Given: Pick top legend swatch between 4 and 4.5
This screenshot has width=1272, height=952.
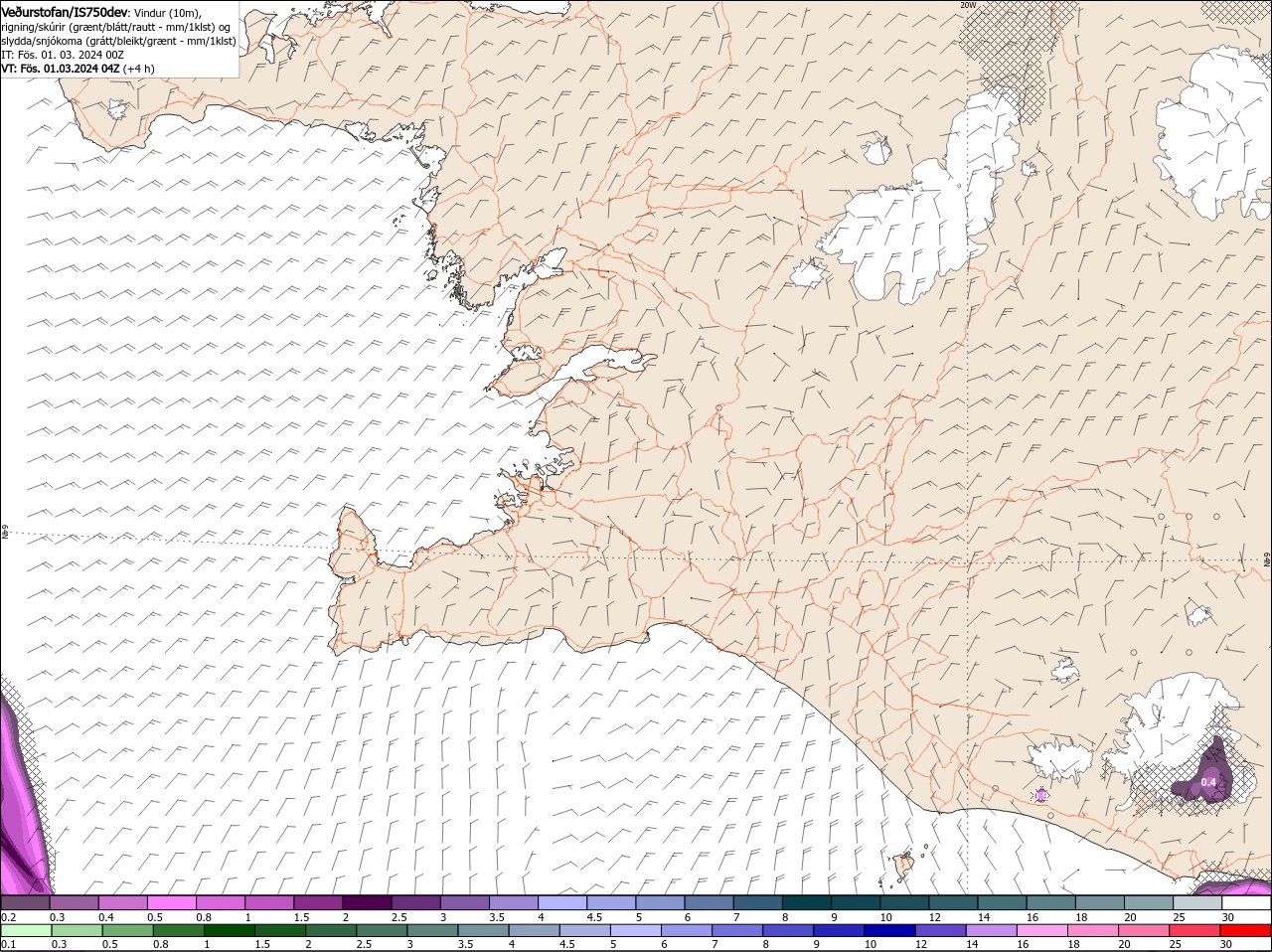Looking at the screenshot, I should [562, 902].
